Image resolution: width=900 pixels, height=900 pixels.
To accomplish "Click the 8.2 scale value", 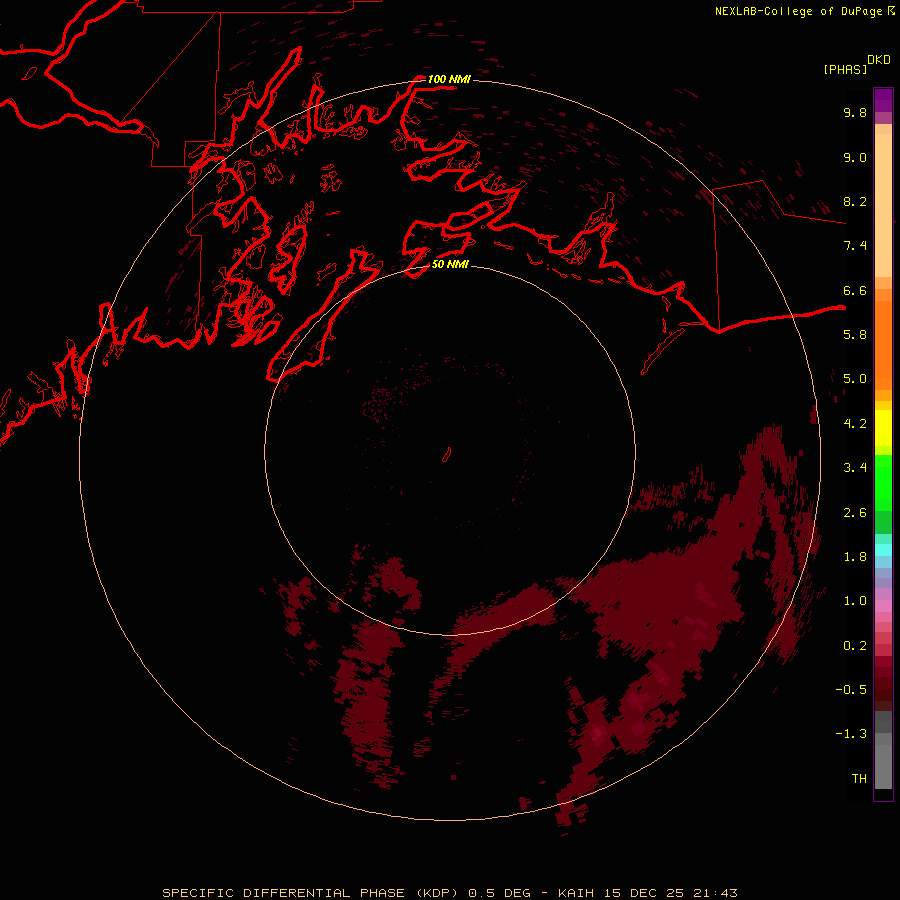I will click(855, 201).
